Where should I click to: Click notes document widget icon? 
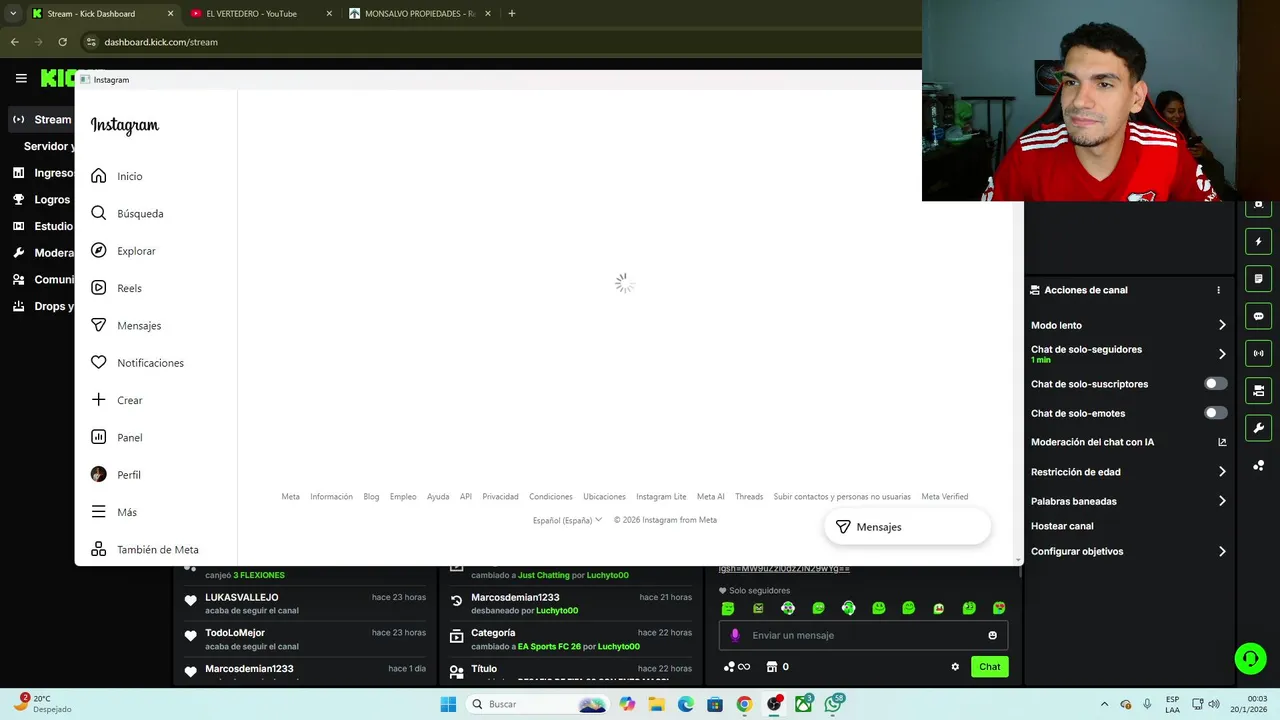(1258, 278)
